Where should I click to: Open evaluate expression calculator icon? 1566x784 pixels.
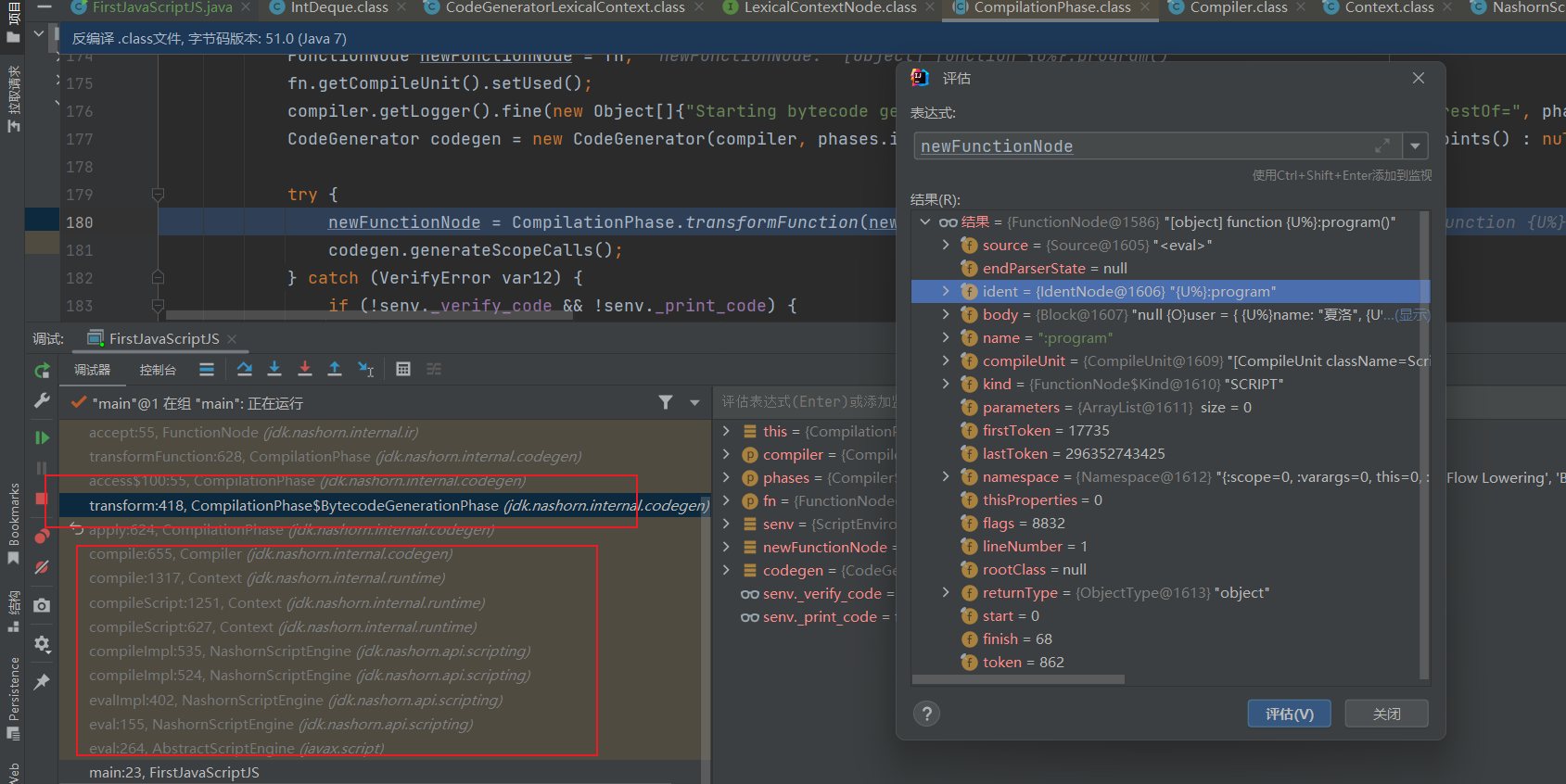click(403, 370)
